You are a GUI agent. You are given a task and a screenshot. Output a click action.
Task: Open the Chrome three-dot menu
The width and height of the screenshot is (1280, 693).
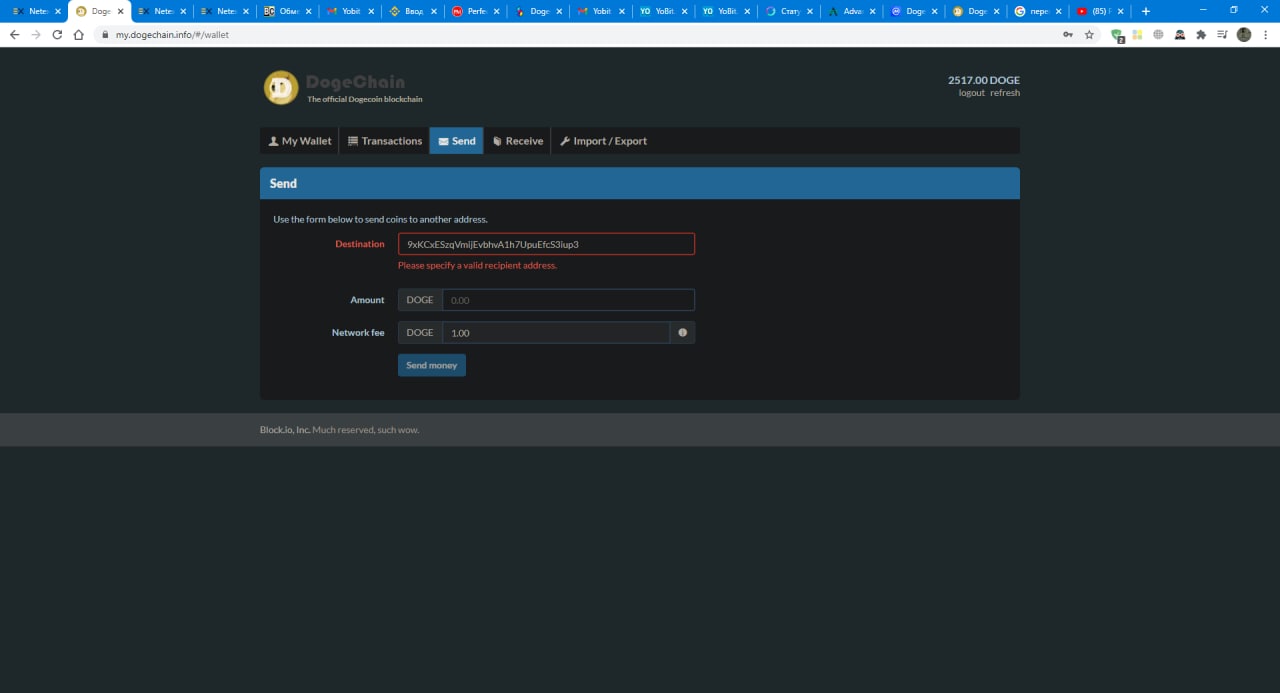tap(1265, 34)
